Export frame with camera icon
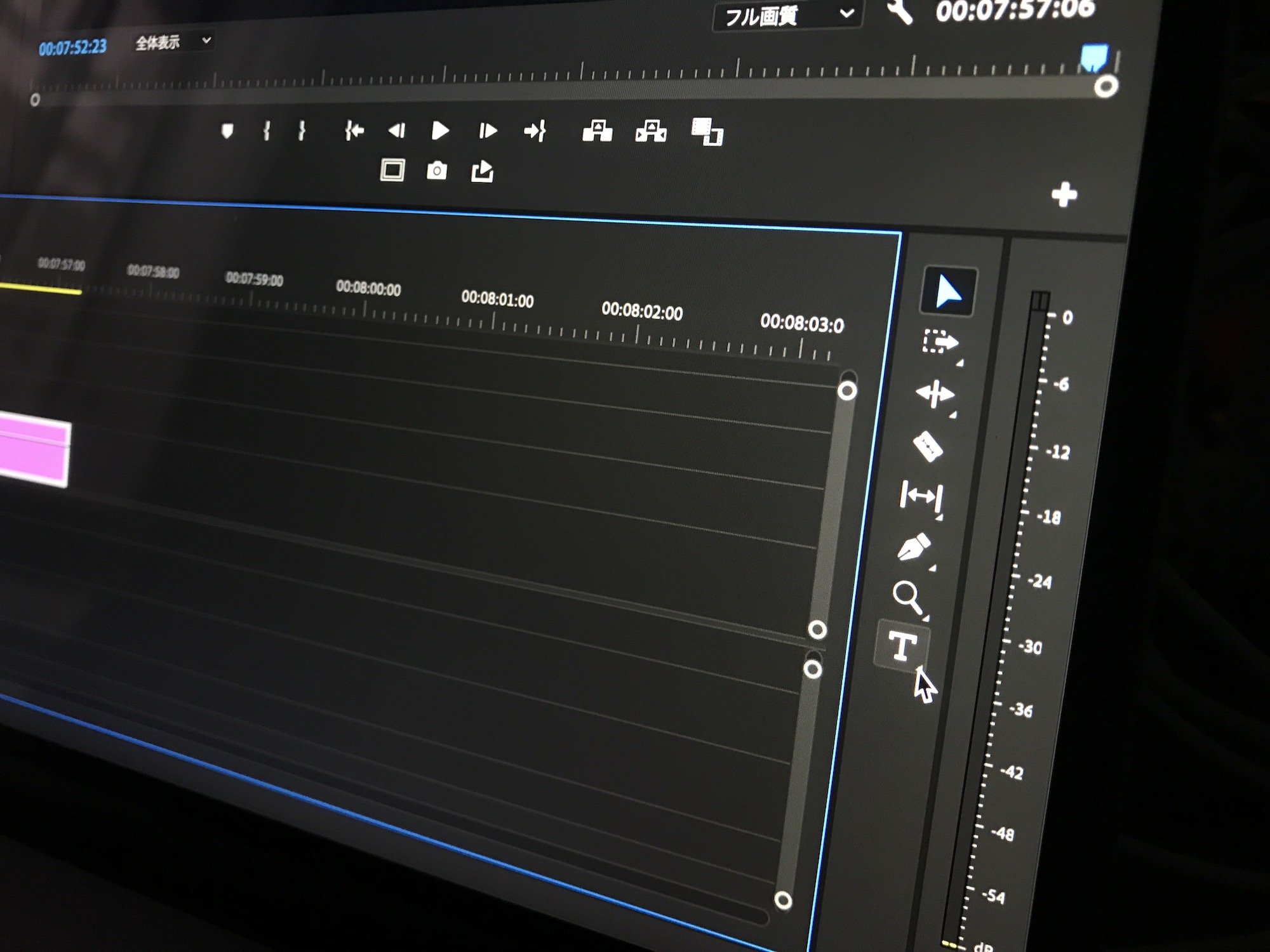Viewport: 1270px width, 952px height. click(437, 171)
